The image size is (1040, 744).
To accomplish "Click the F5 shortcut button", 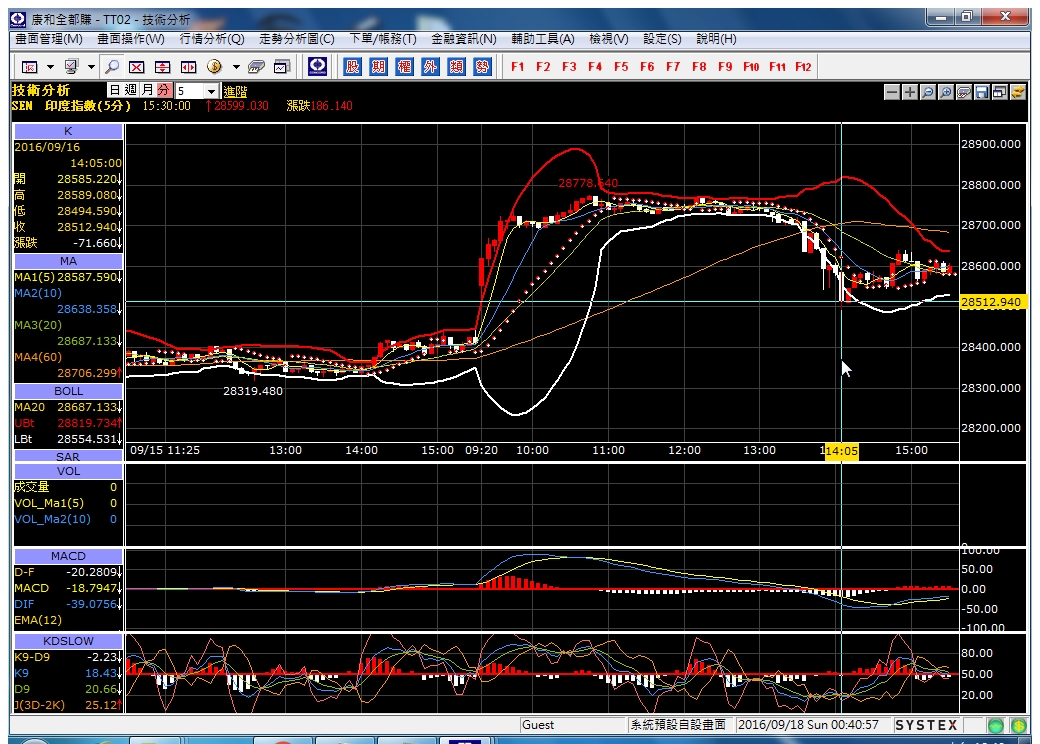I will pyautogui.click(x=621, y=67).
